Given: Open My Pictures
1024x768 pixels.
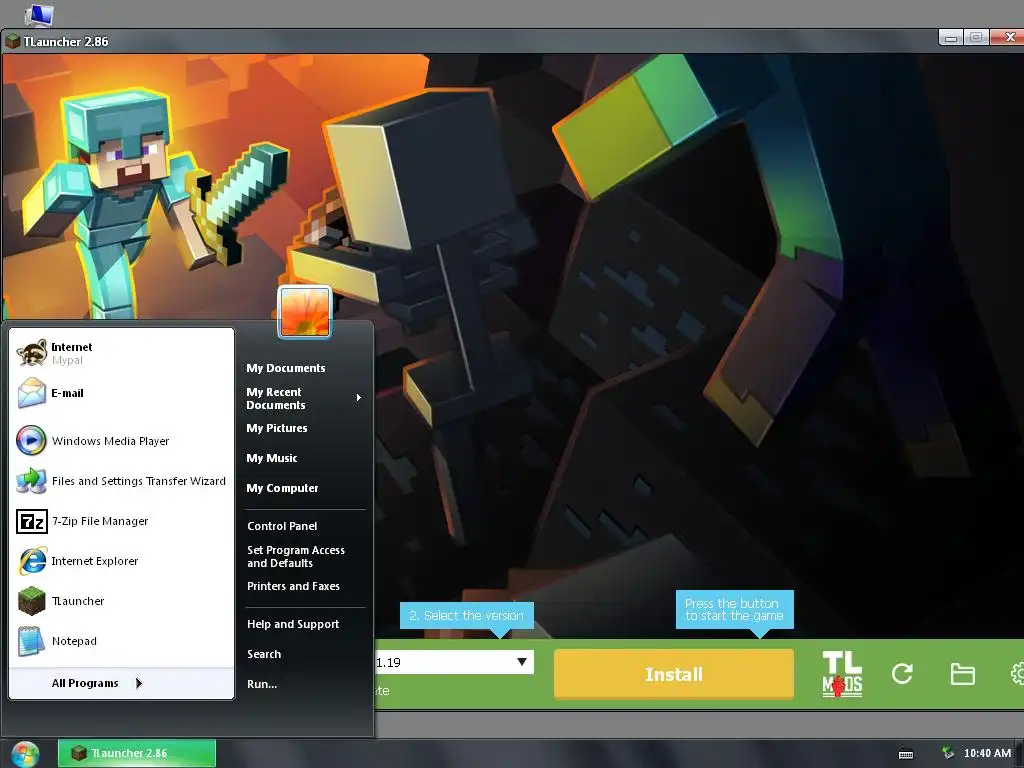Looking at the screenshot, I should point(276,428).
